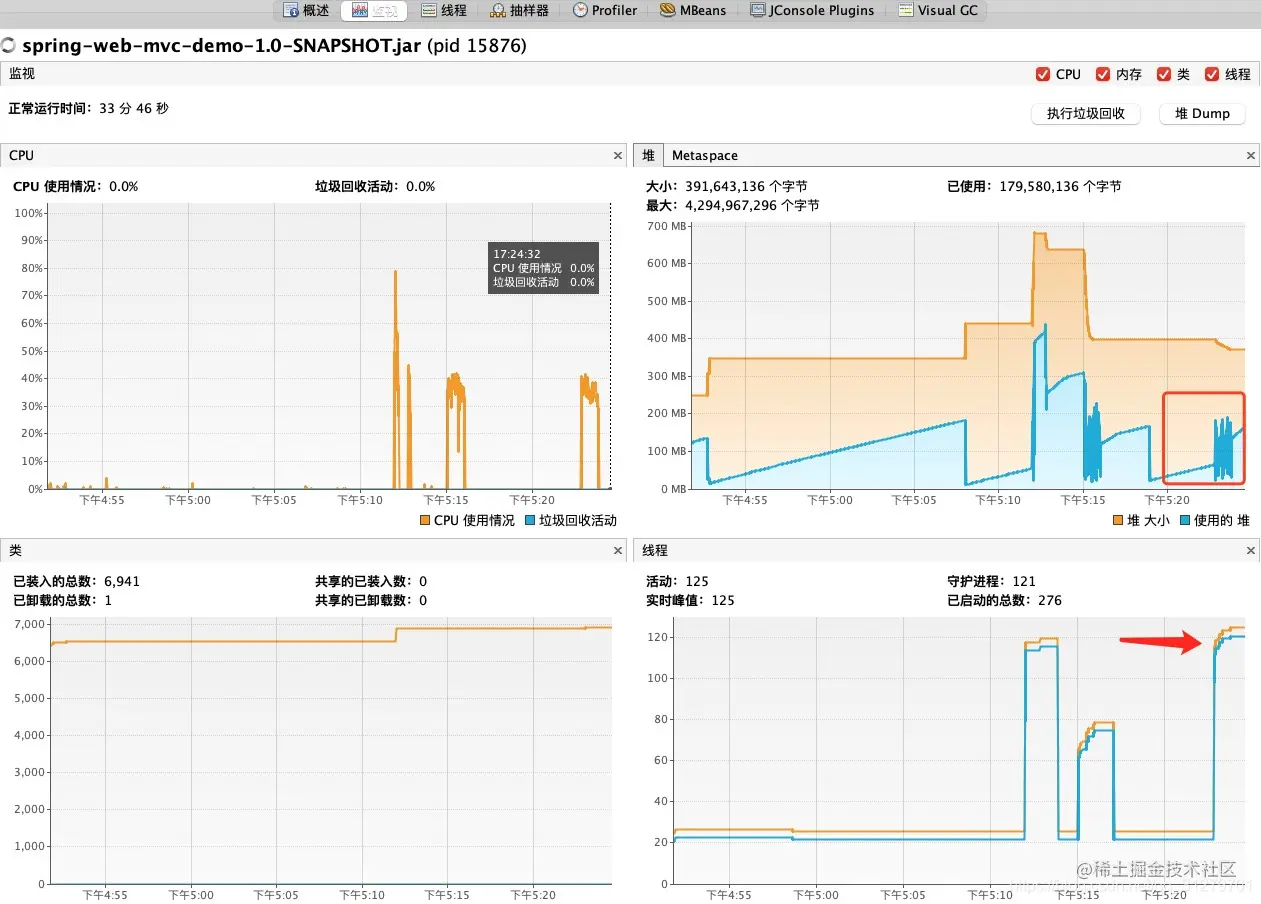Click the CPU 使用情况 legend swatch

tap(425, 520)
